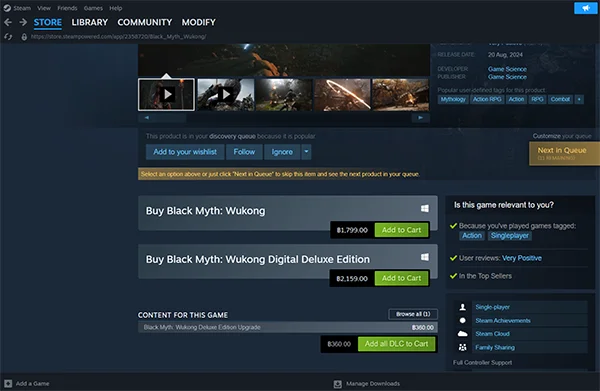Click the thumbnail strip left arrow
Viewport: 600px width, 391px height.
[147, 118]
